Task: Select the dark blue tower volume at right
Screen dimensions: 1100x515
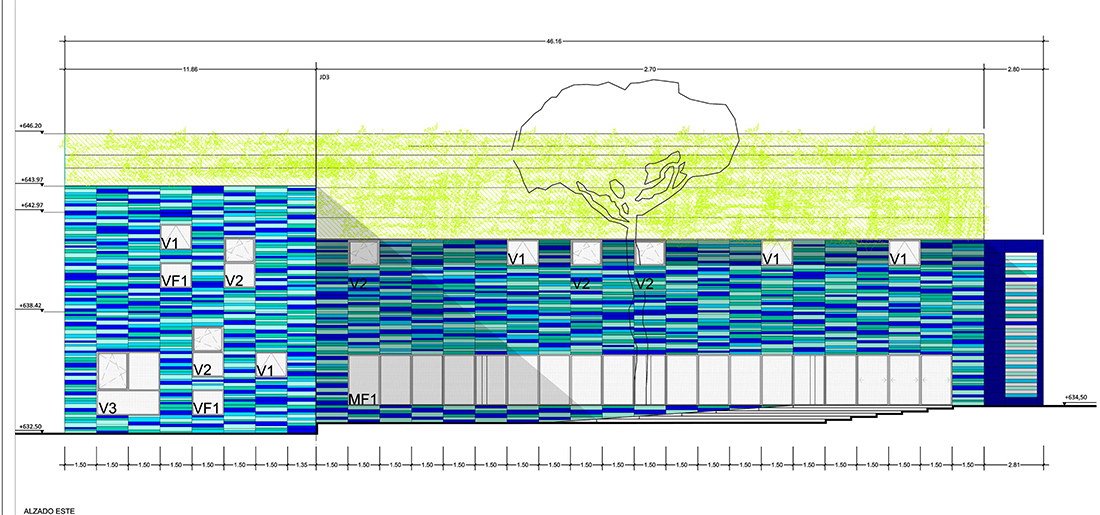Action: point(1014,322)
